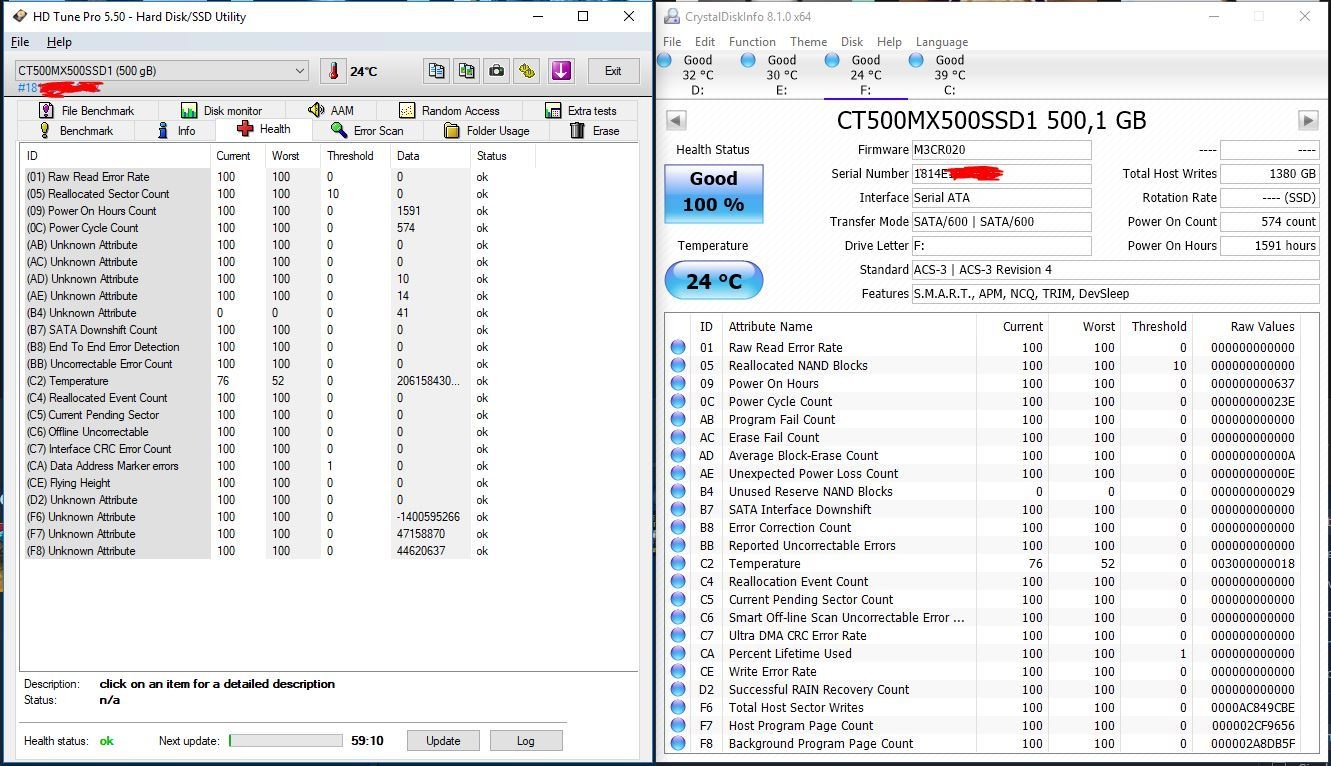The width and height of the screenshot is (1331, 766).
Task: Open CrystalDiskInfo Edit menu
Action: click(x=705, y=42)
